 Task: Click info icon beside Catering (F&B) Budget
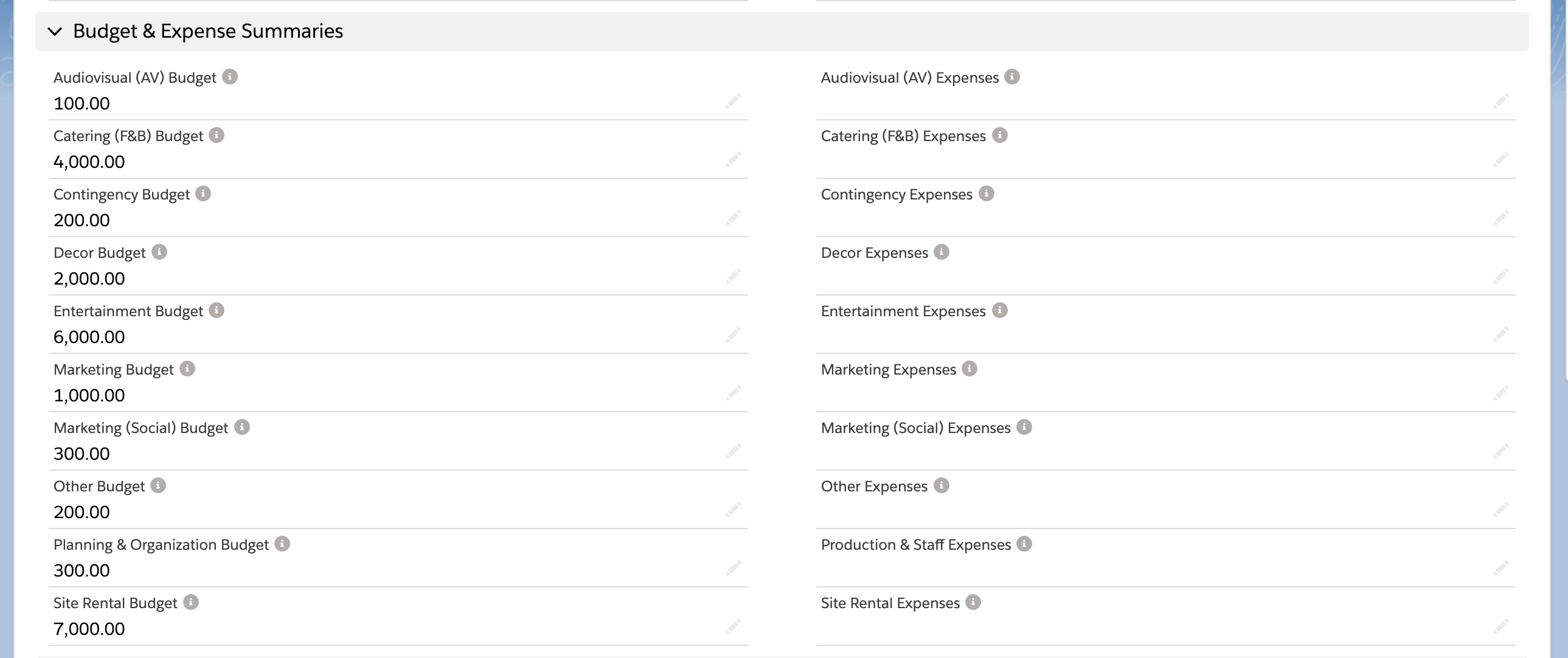coord(216,135)
